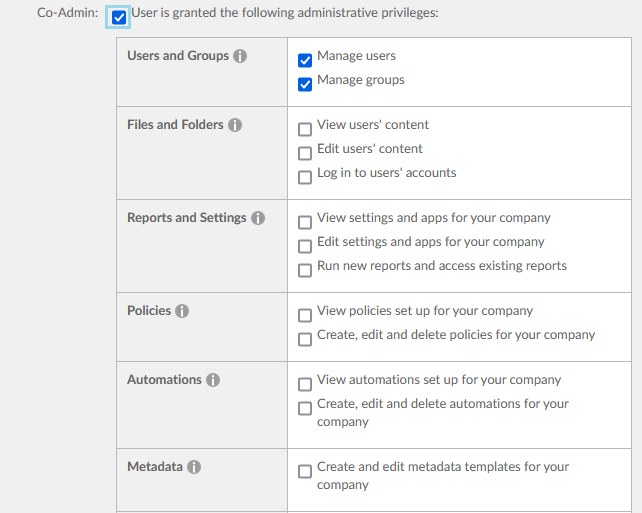Check Create, edit and delete automations
This screenshot has height=513, width=642.
305,408
